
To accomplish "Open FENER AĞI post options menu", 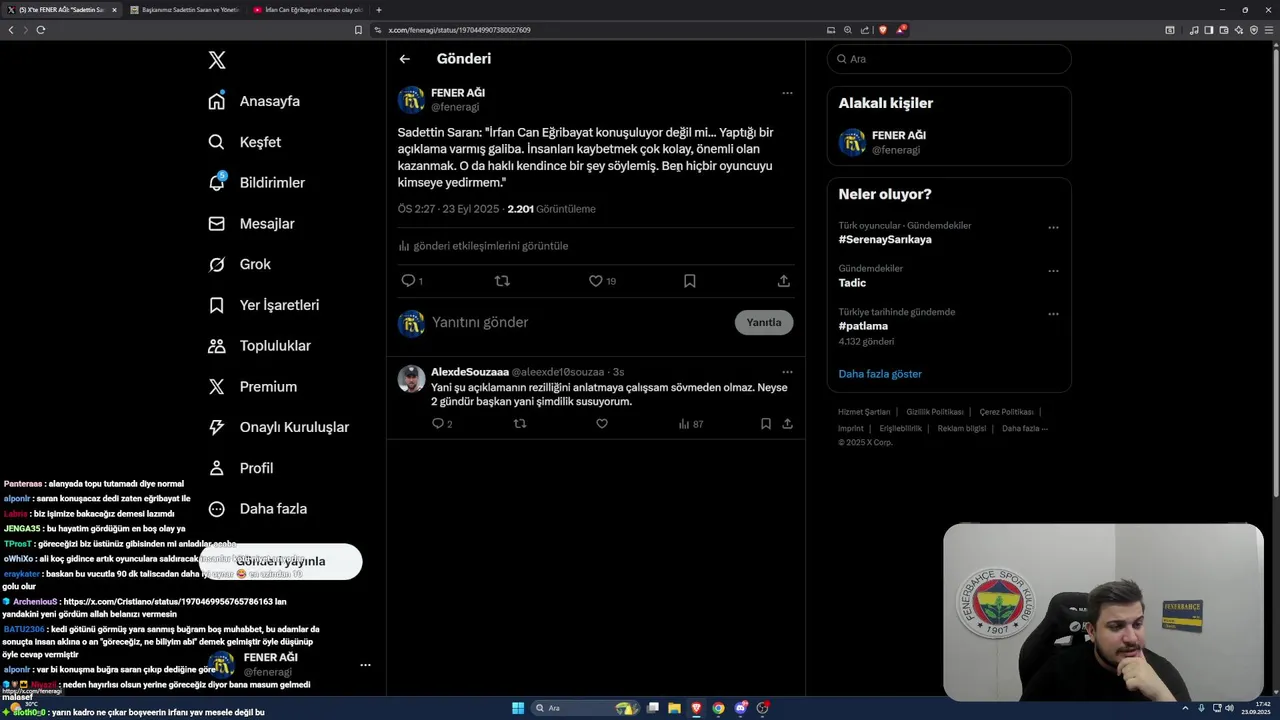I will coord(787,93).
